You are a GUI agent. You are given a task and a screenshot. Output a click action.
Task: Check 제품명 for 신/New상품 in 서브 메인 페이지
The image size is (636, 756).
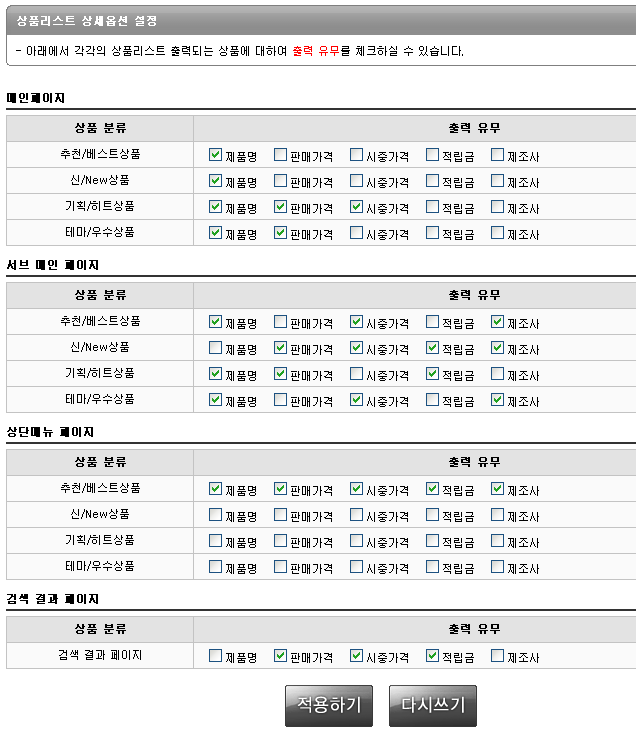[216, 348]
